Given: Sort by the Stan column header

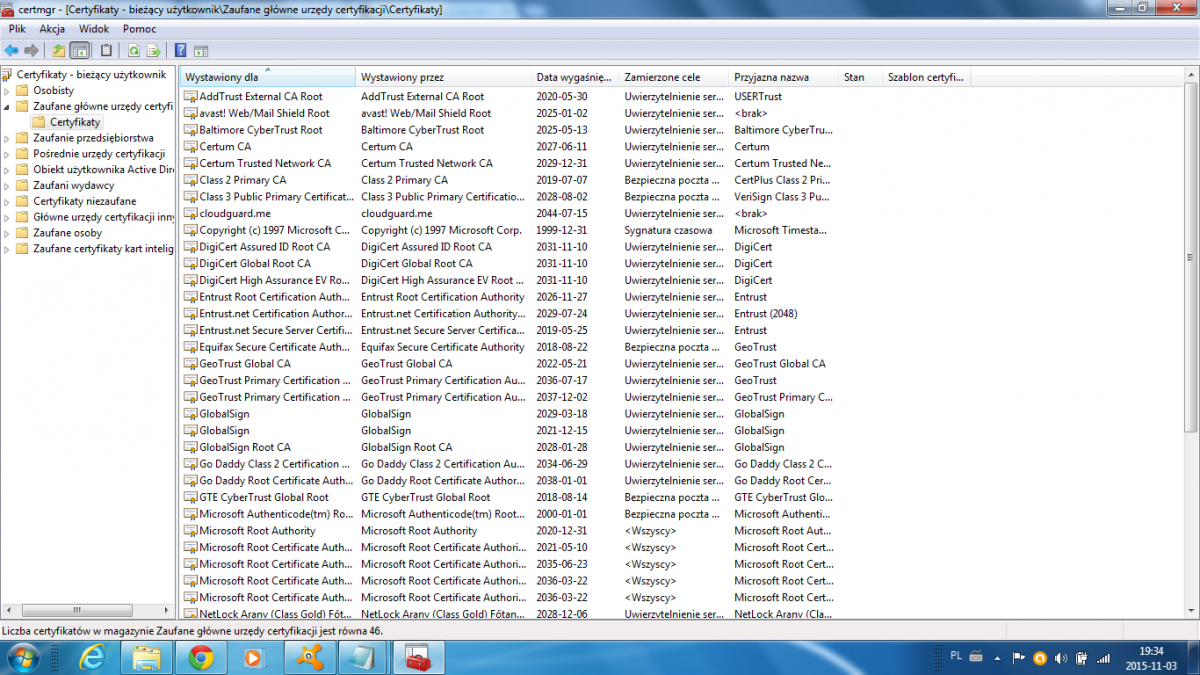Looking at the screenshot, I should (x=861, y=77).
